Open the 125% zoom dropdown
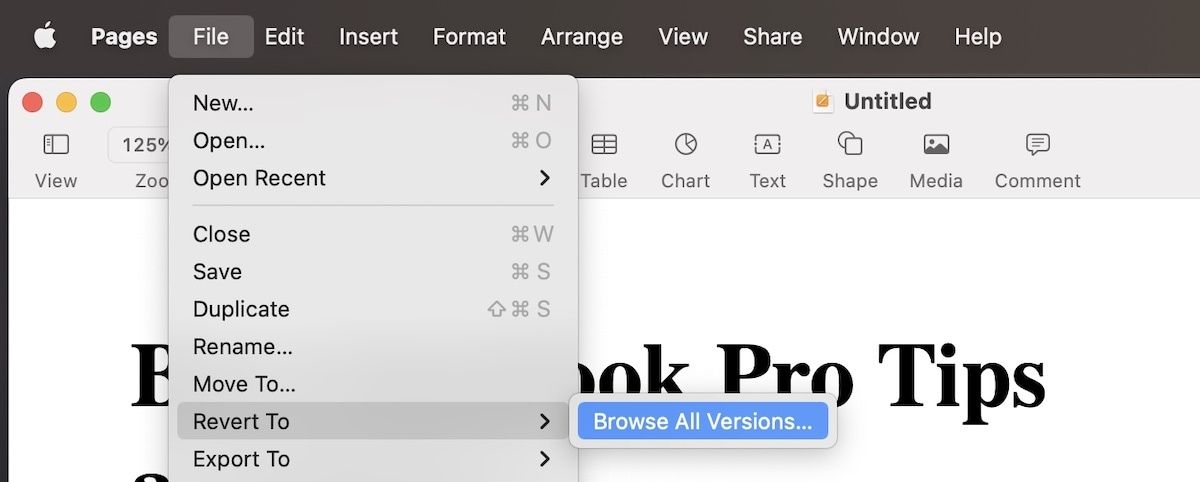This screenshot has width=1200, height=482. 140,145
